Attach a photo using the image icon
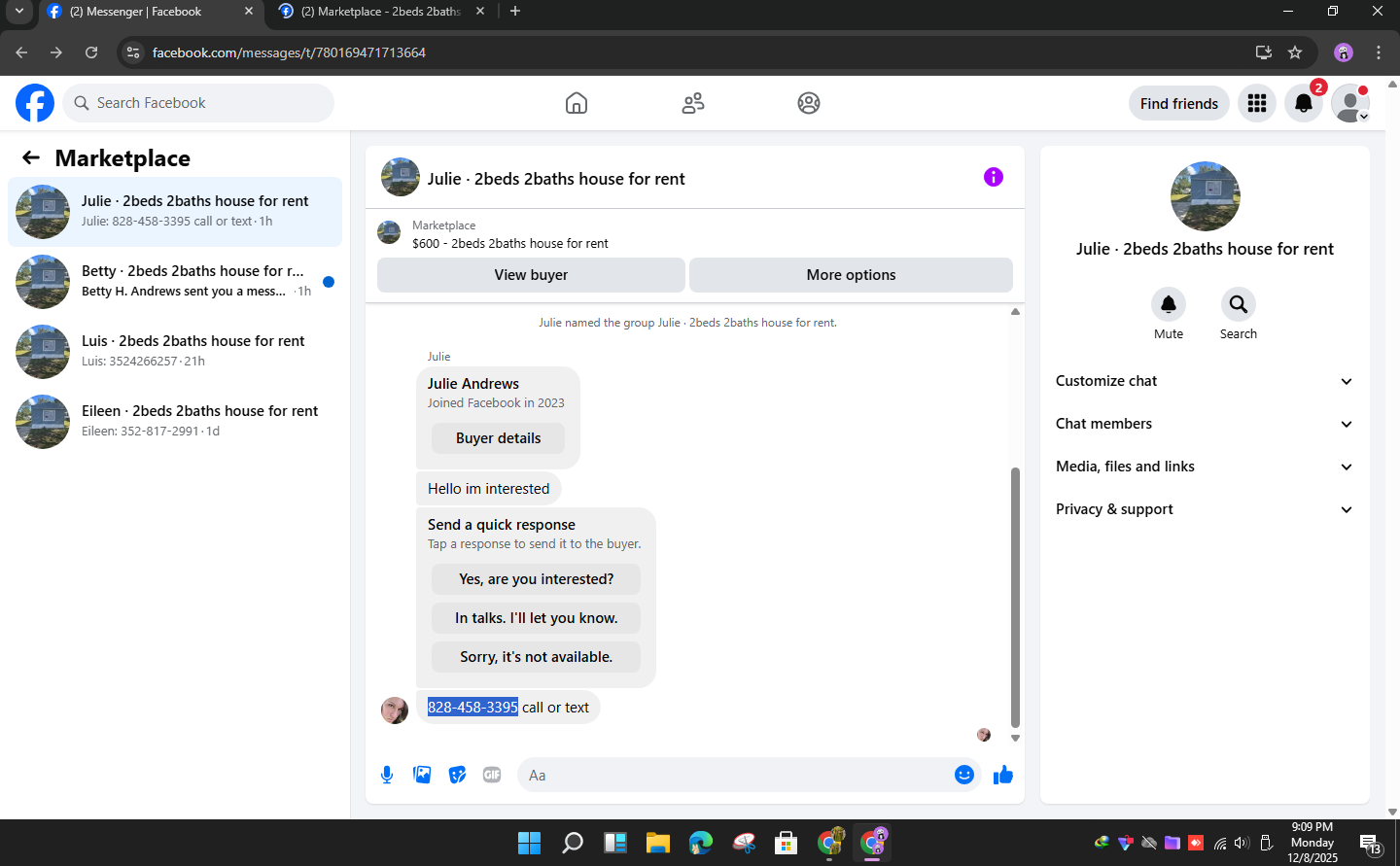Image resolution: width=1400 pixels, height=866 pixels. coord(422,775)
